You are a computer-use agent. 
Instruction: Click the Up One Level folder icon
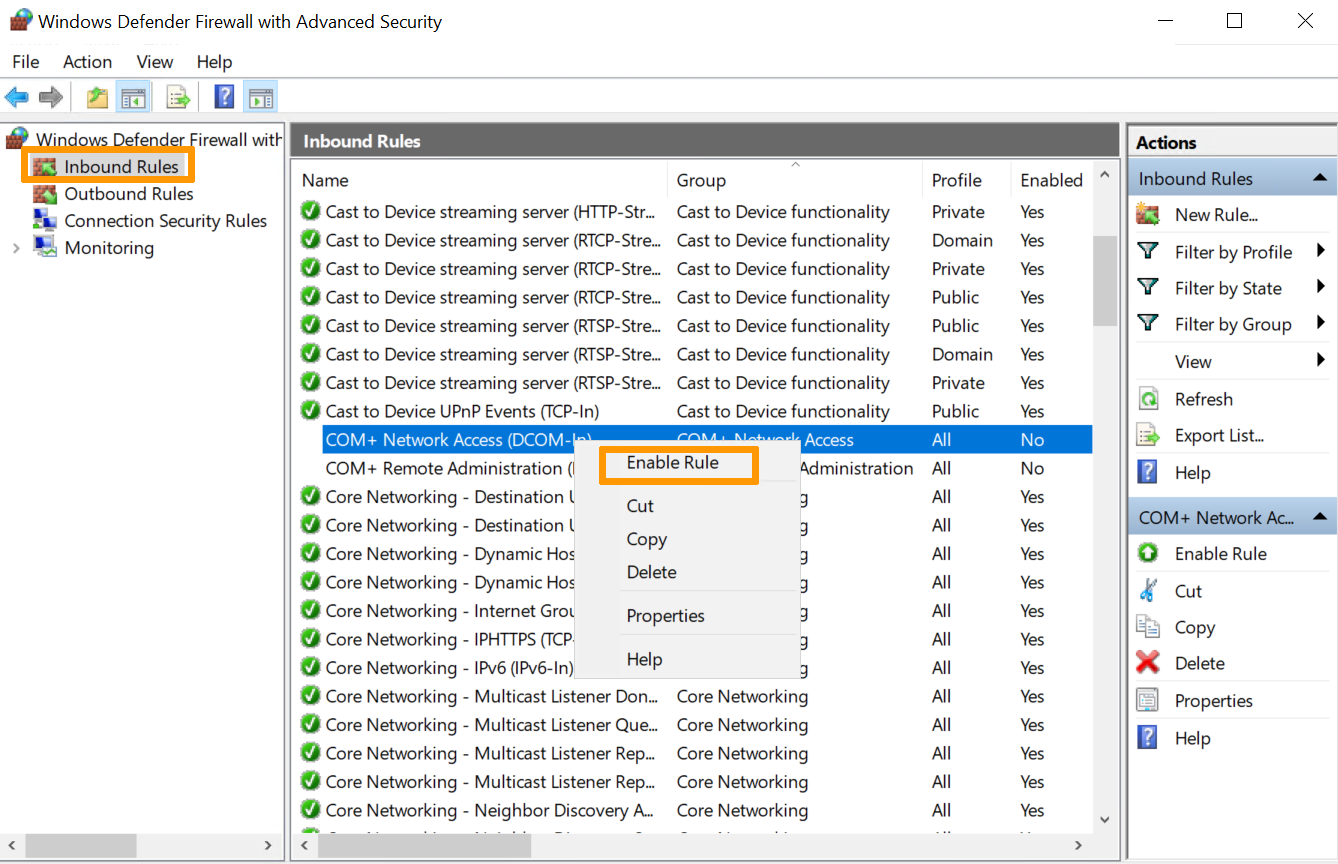pyautogui.click(x=97, y=97)
